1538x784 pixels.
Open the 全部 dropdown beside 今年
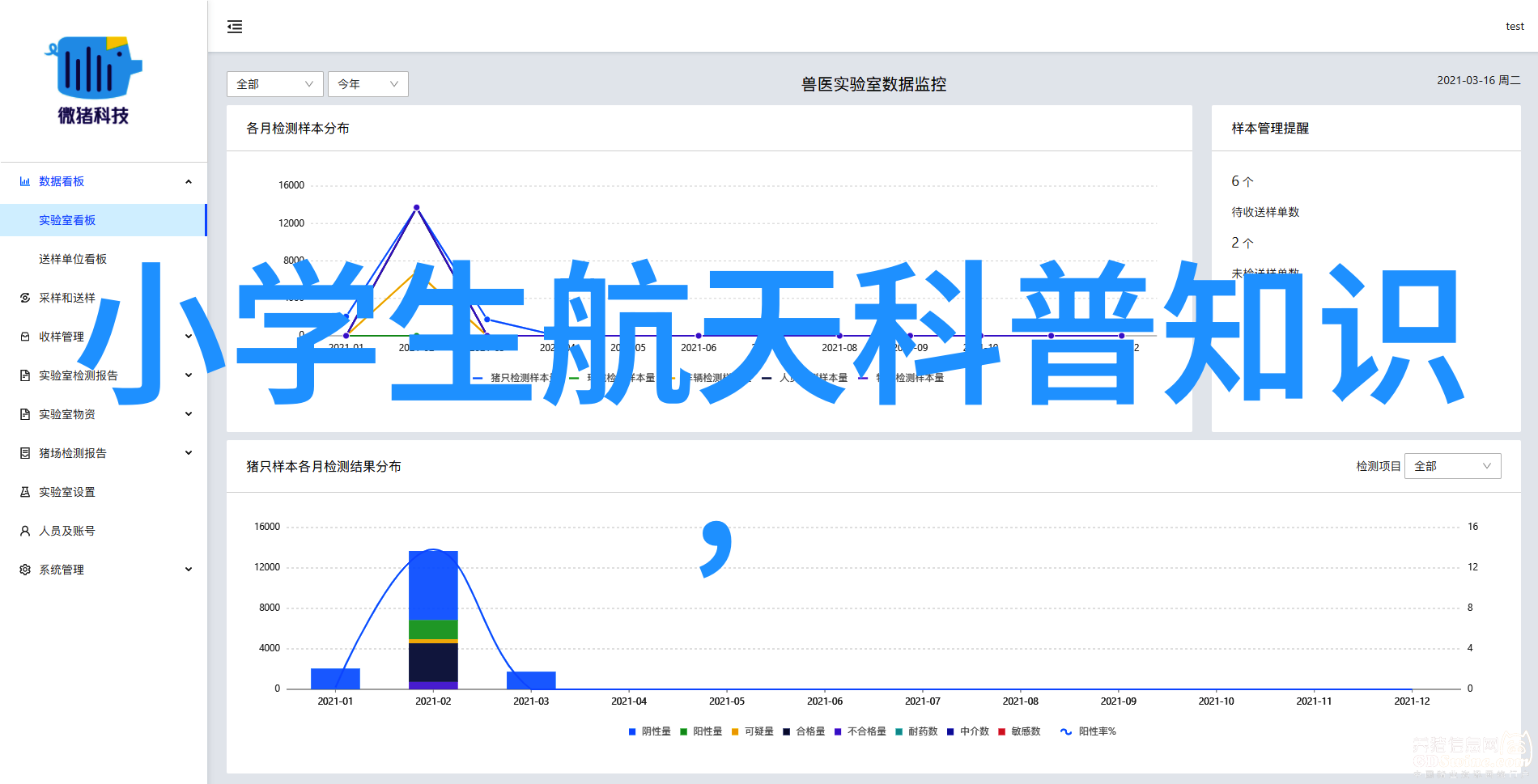[275, 84]
